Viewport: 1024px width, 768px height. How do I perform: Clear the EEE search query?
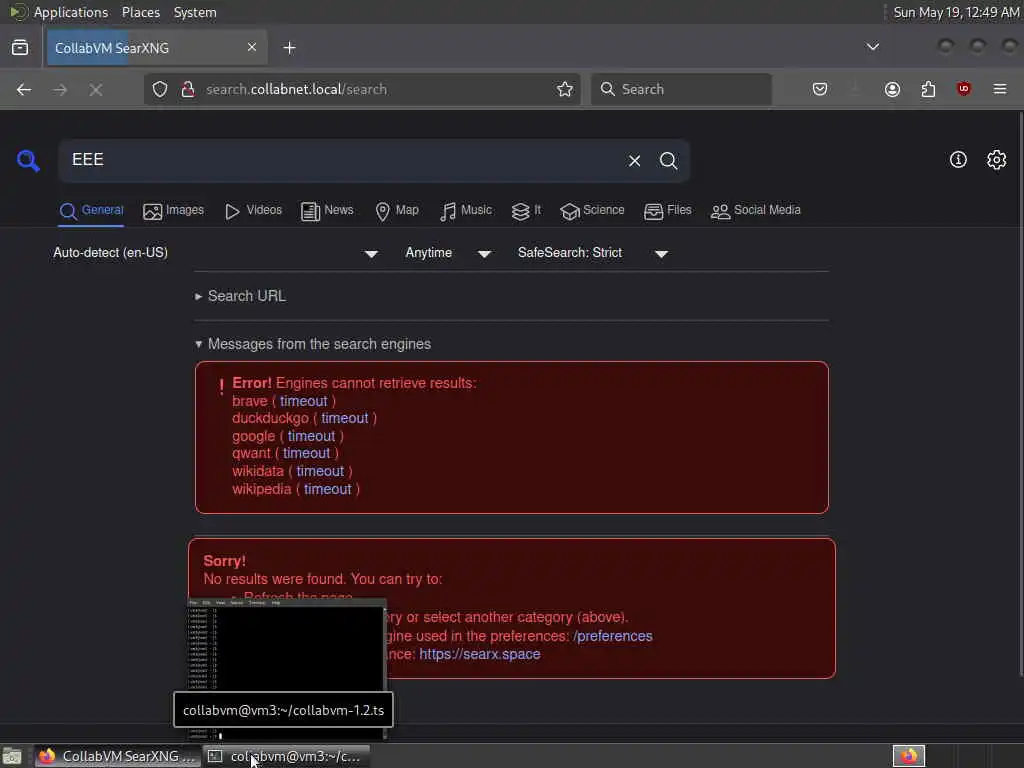pos(634,161)
